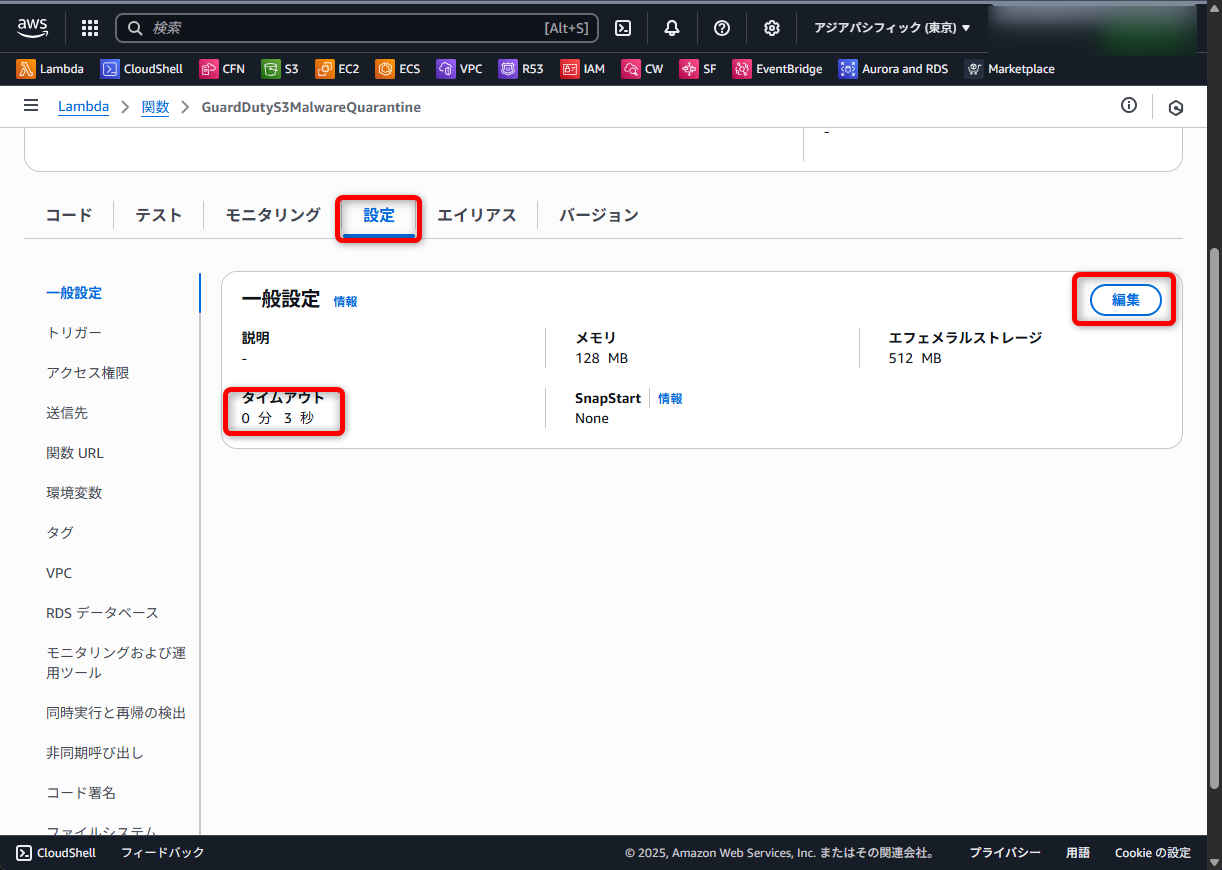Open the notifications bell
The image size is (1222, 870).
point(672,28)
